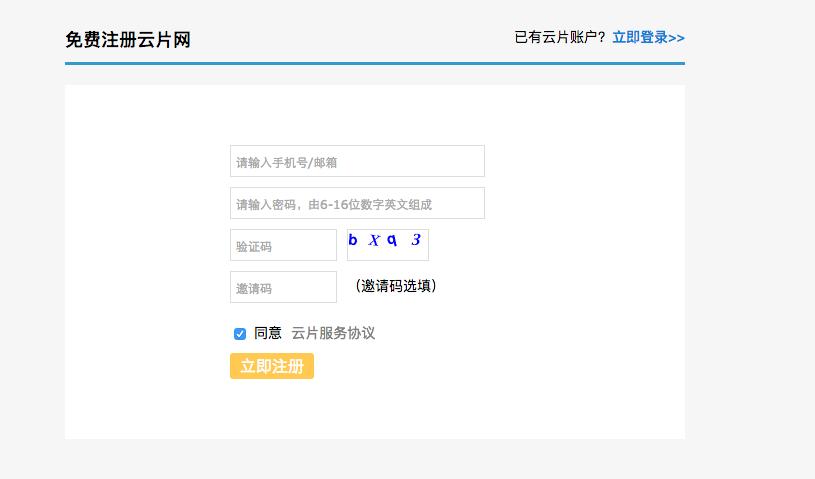Click the 已有云片账户? text

(560, 37)
